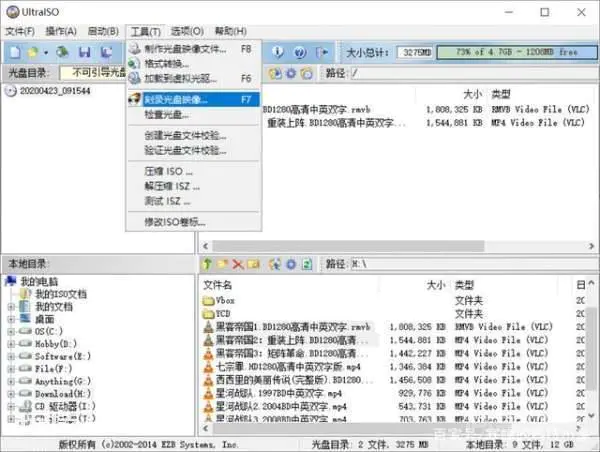Click the Info (i) toolbar icon
The height and width of the screenshot is (452, 600).
pos(278,52)
